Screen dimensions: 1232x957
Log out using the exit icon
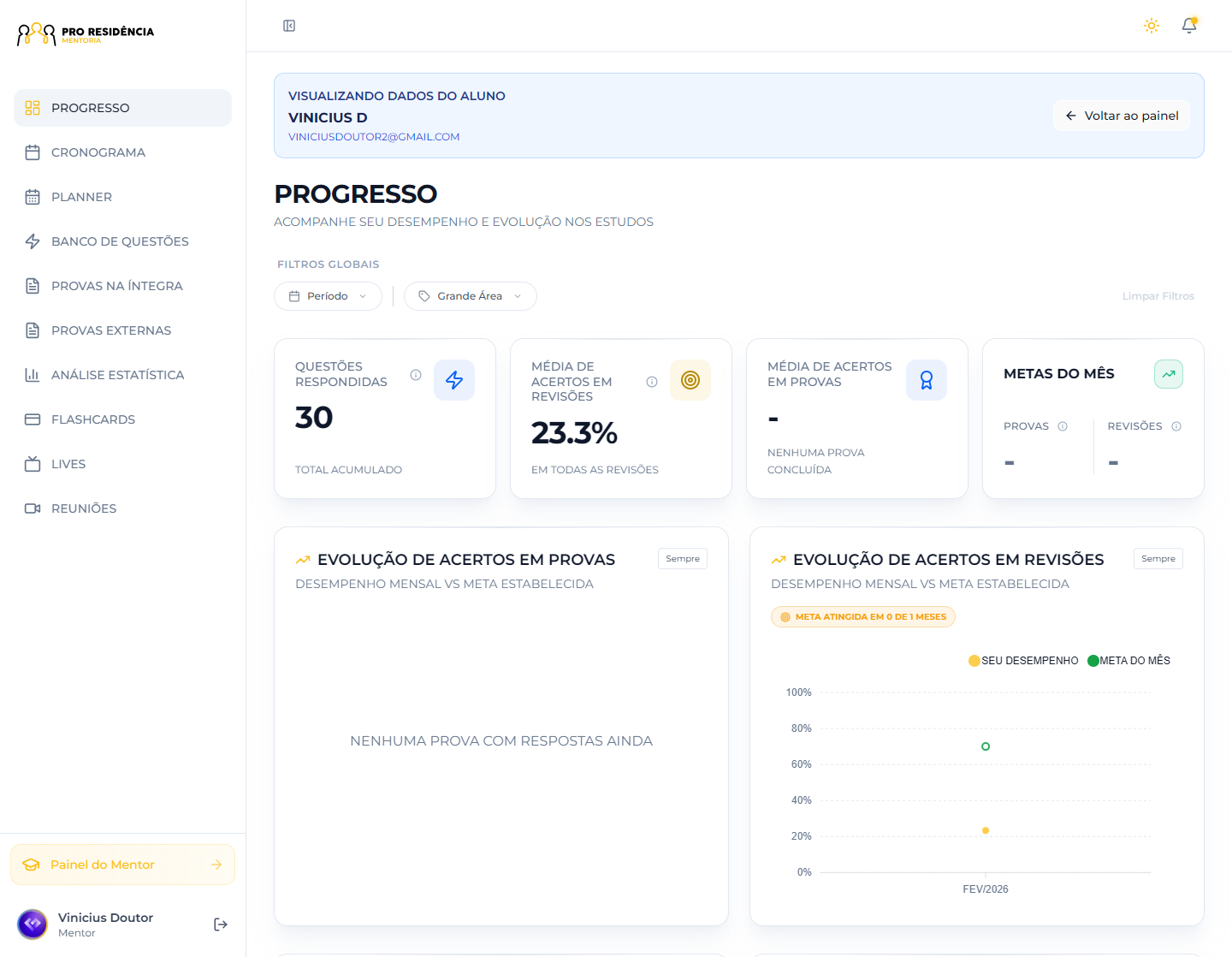click(x=221, y=924)
